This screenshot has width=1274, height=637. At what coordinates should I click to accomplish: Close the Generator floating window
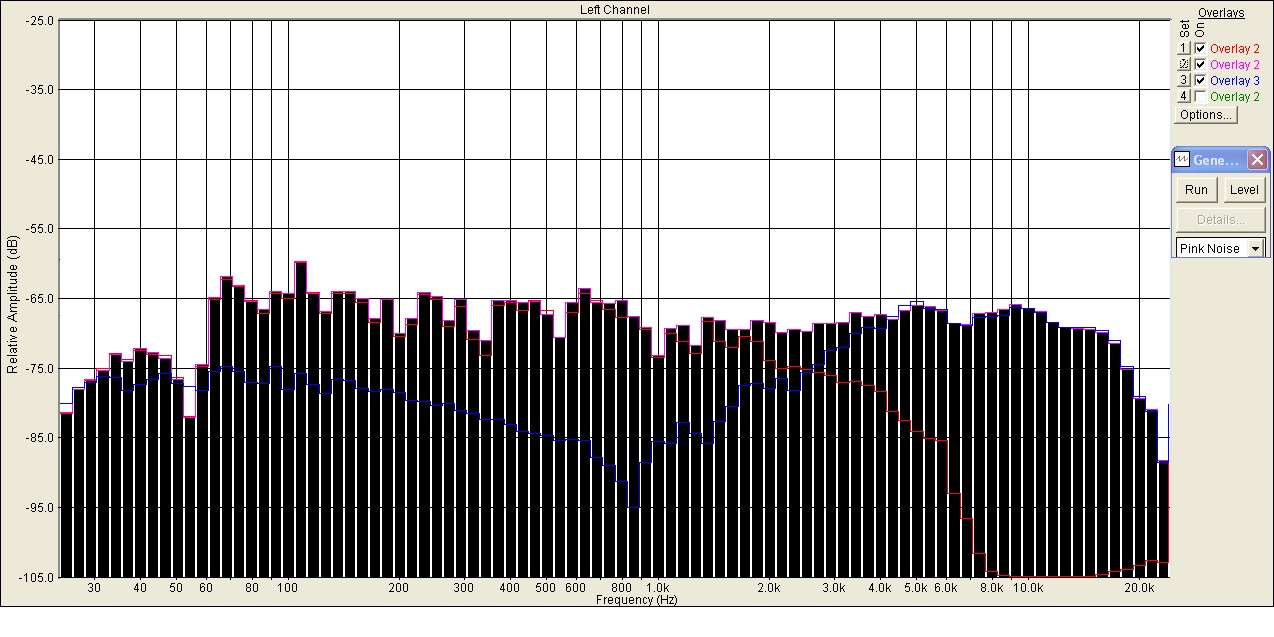pos(1258,160)
